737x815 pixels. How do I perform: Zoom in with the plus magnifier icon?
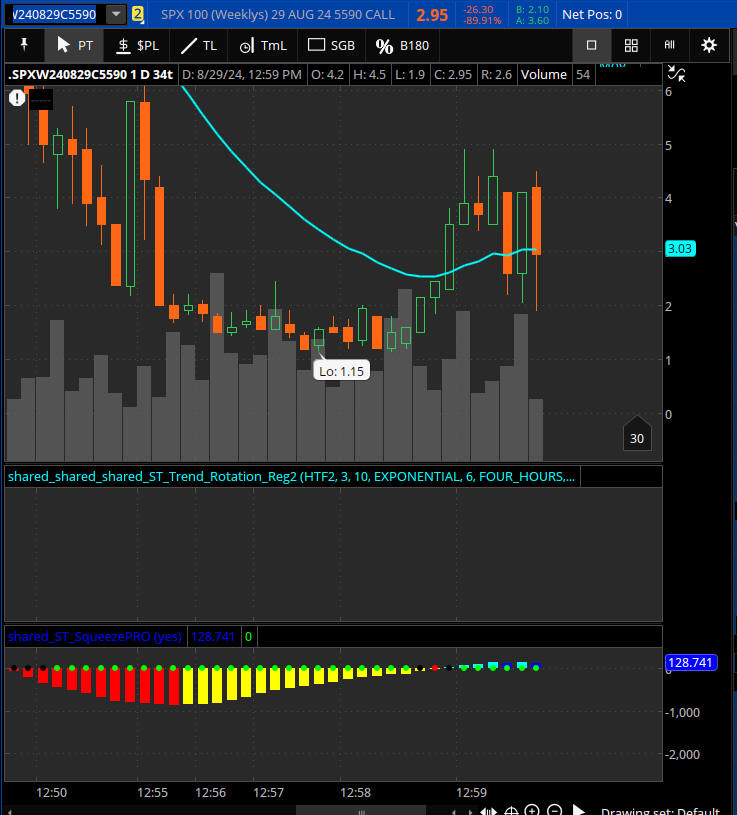tap(532, 810)
